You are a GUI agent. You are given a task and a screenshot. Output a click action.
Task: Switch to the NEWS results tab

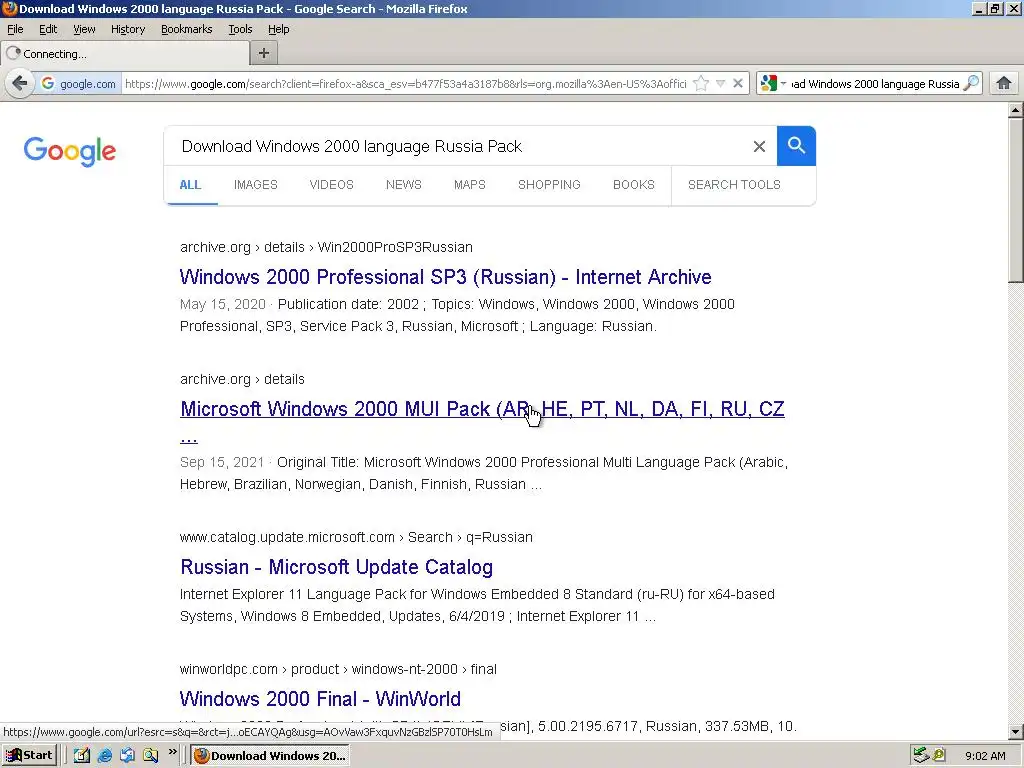click(x=404, y=185)
